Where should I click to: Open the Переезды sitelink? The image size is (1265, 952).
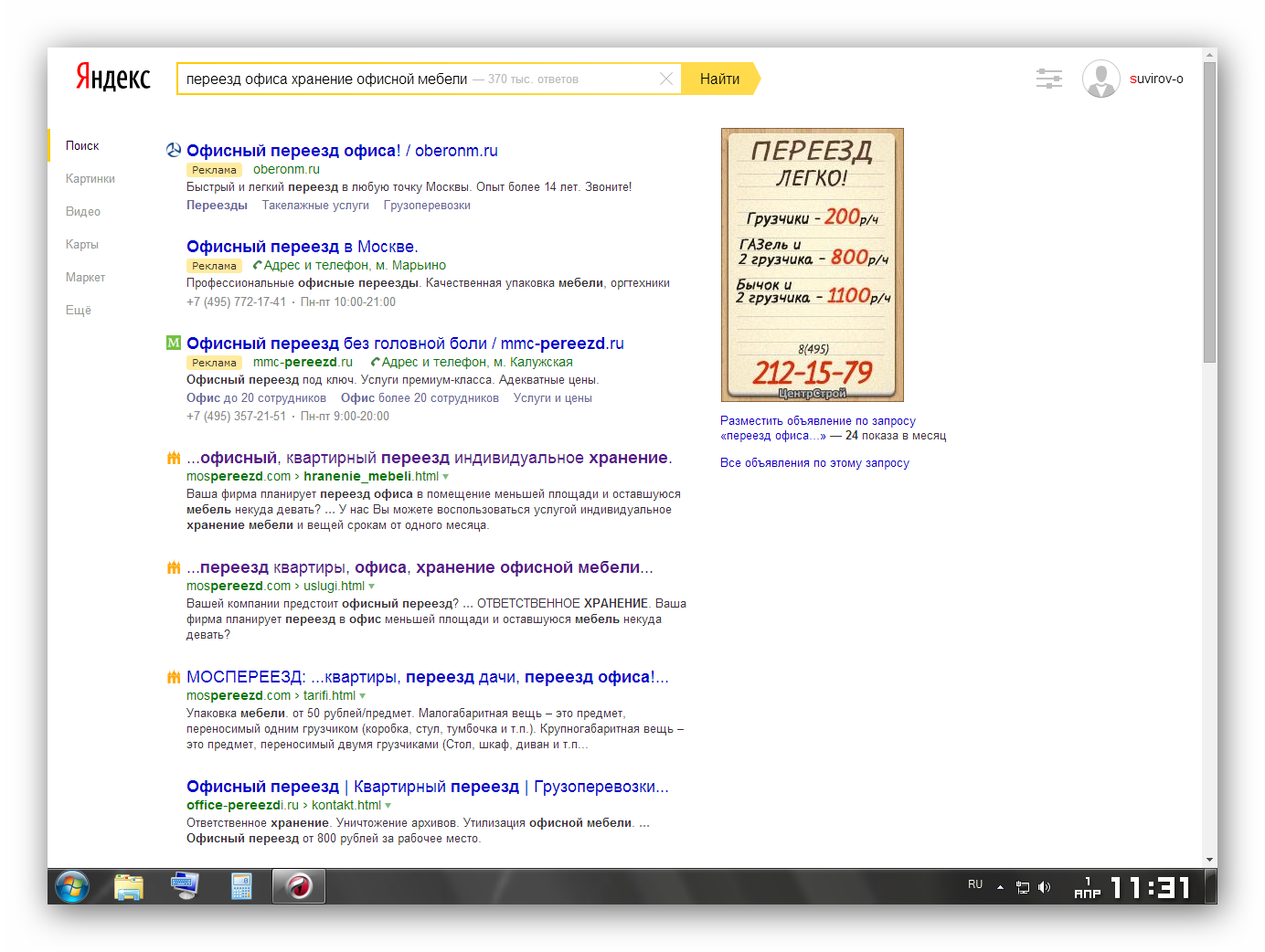[217, 206]
